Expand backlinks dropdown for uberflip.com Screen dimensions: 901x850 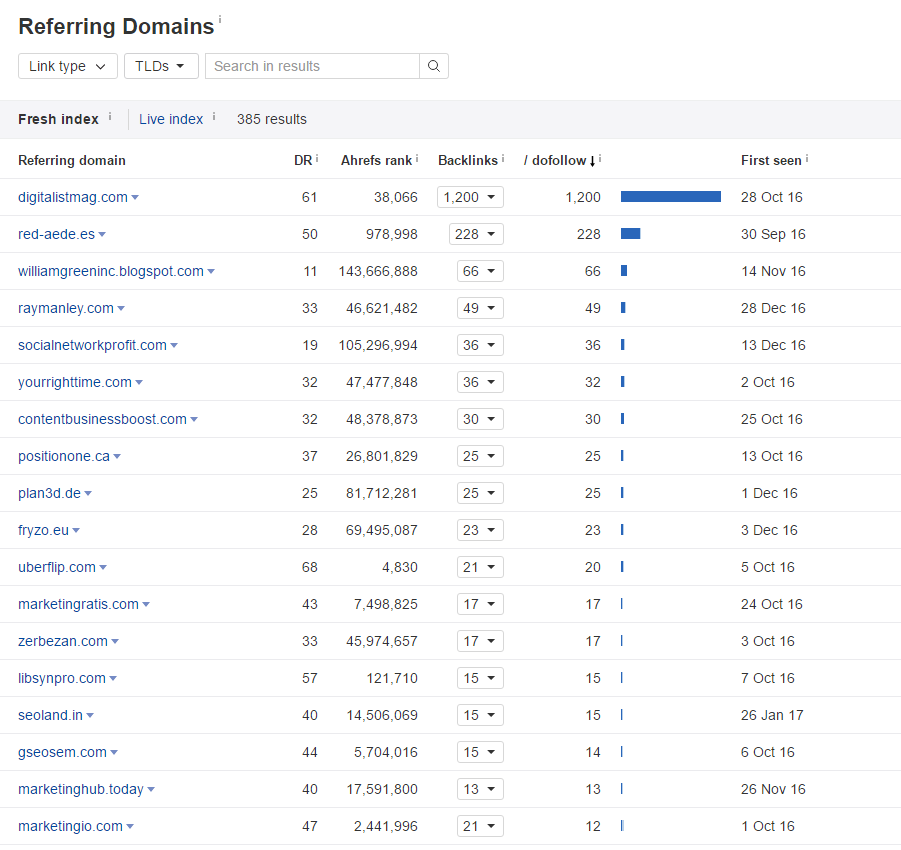480,567
